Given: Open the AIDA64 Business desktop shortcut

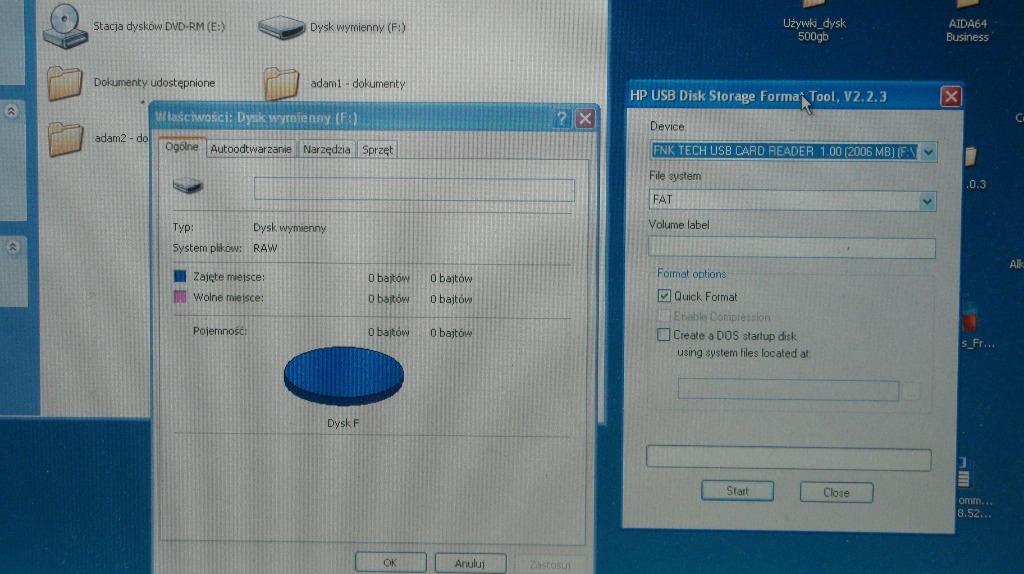Looking at the screenshot, I should [x=967, y=24].
